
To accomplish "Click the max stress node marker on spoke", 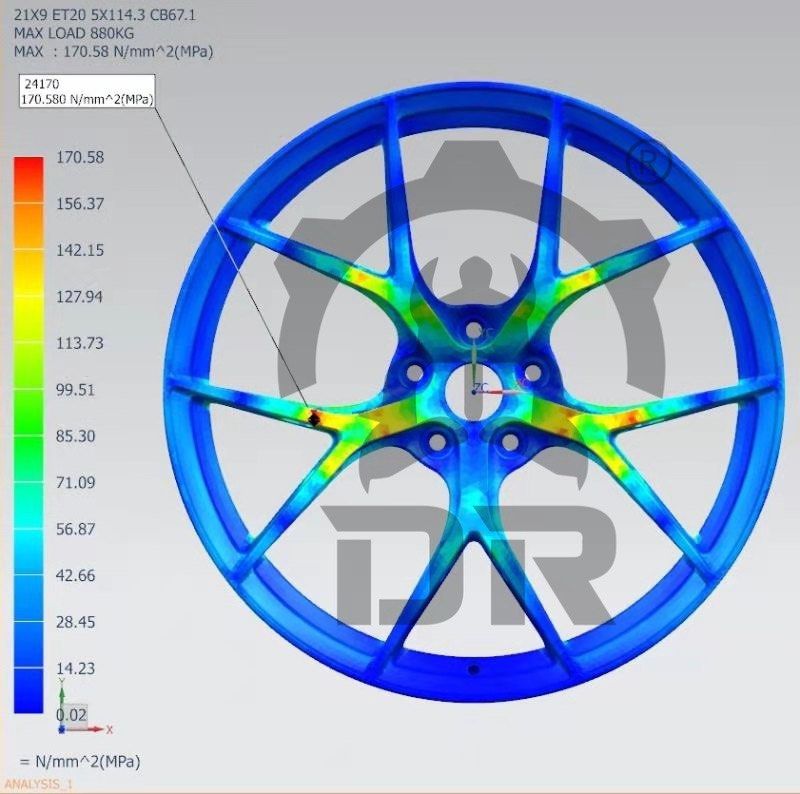I will [x=314, y=419].
